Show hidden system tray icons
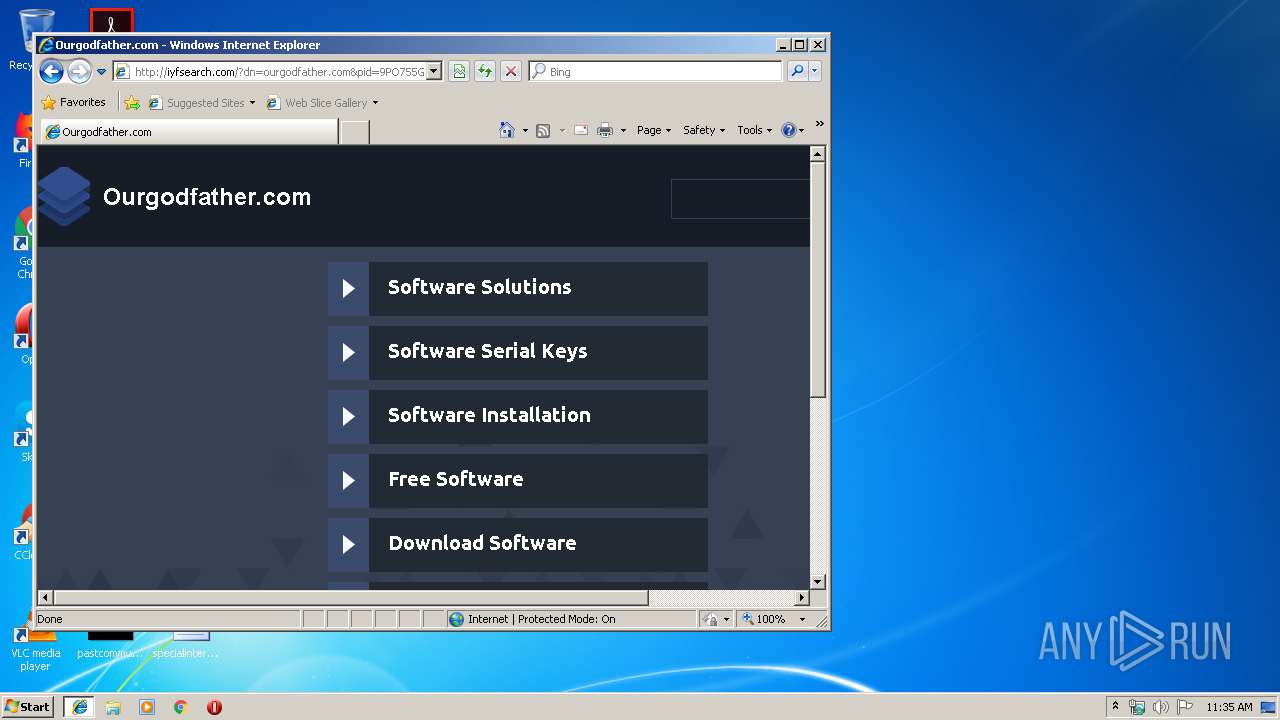 click(1115, 706)
